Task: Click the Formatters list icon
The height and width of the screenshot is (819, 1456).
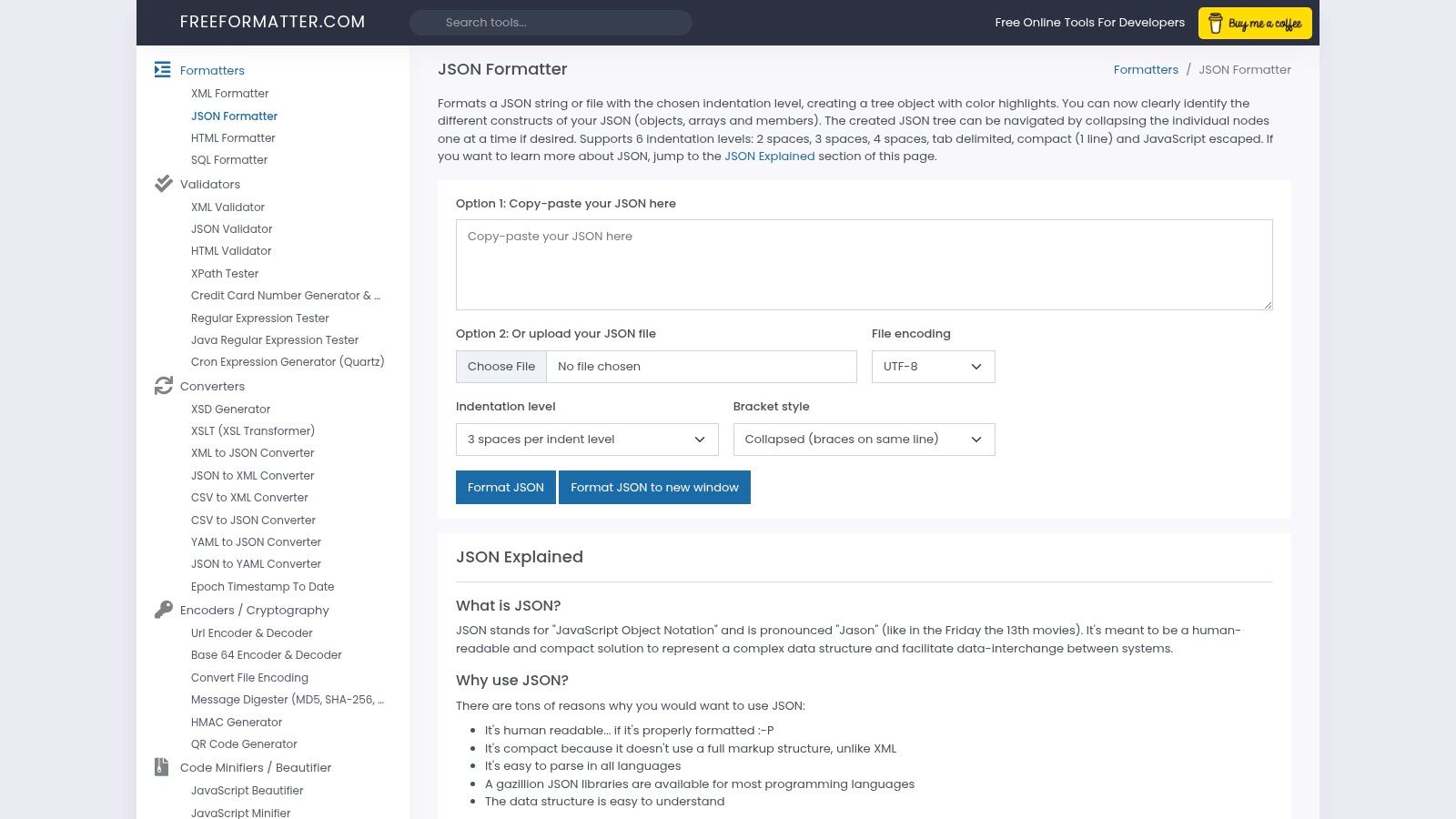Action: (163, 70)
